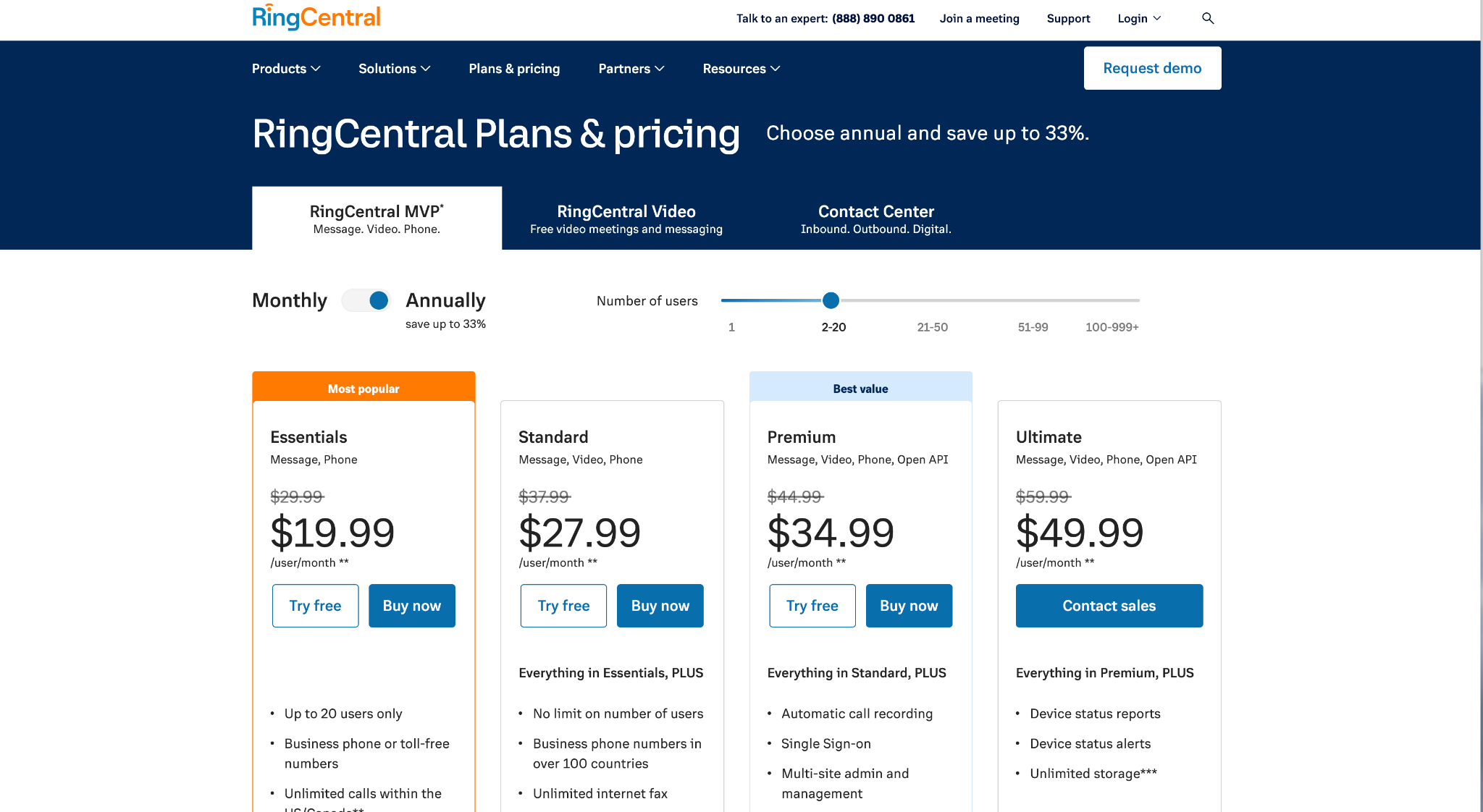Click Contact sales for Ultimate plan

click(1109, 606)
